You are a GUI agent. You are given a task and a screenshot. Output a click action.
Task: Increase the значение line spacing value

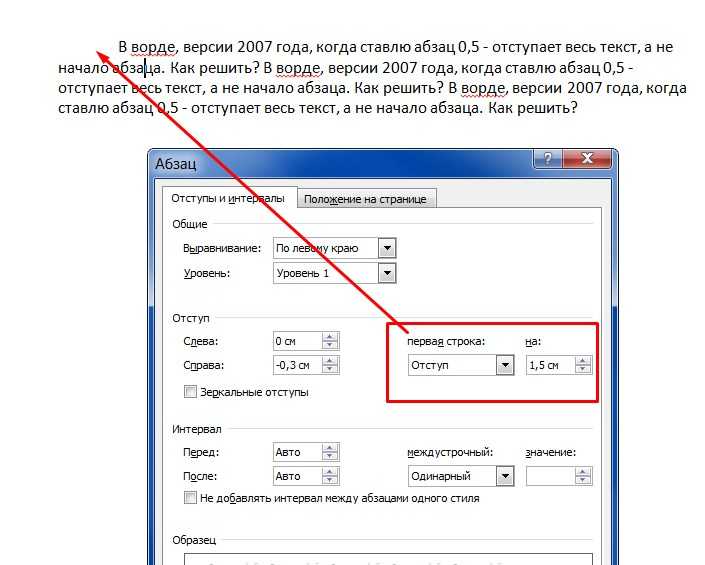coord(583,472)
